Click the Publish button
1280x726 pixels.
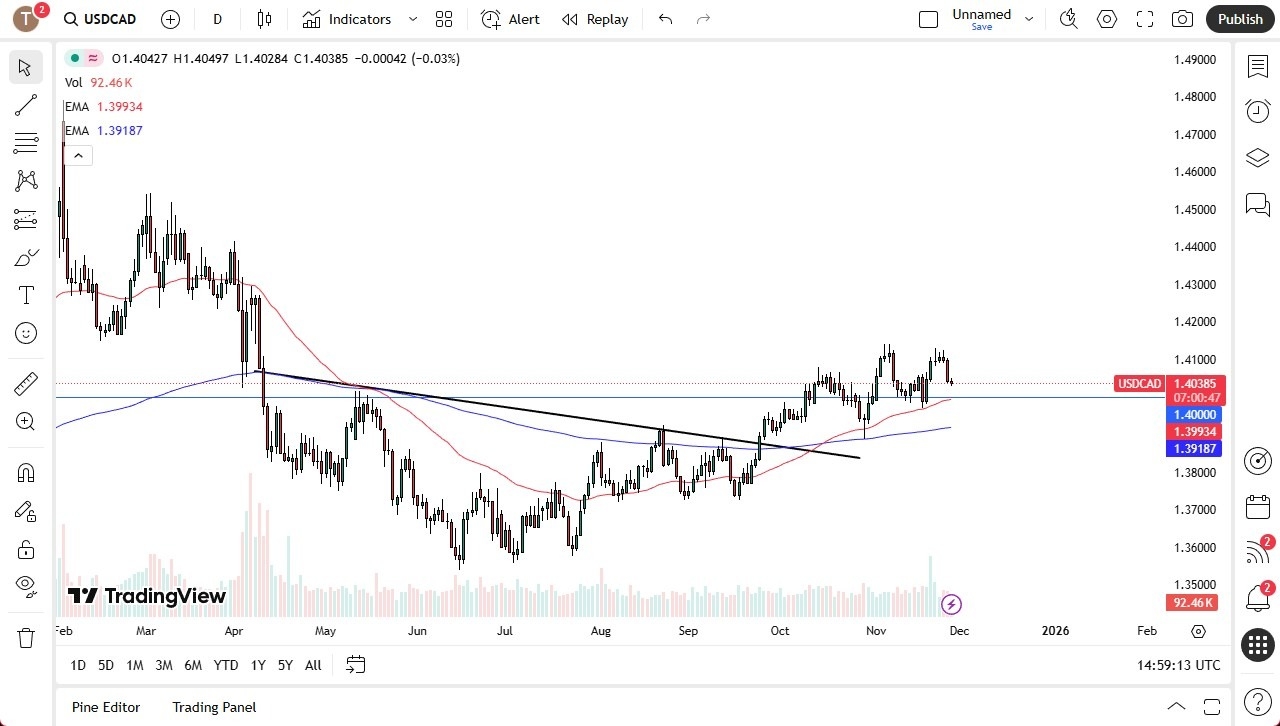coord(1239,18)
